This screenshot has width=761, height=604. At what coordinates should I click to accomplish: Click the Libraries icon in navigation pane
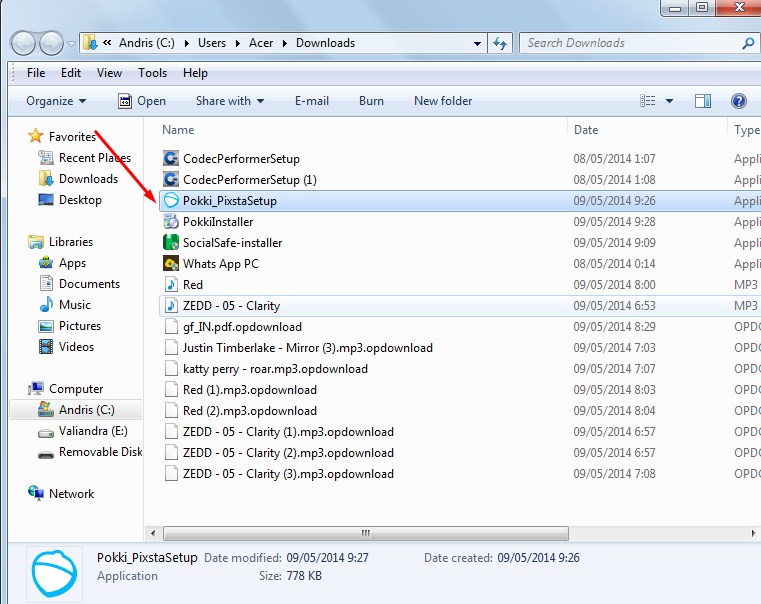tap(35, 242)
